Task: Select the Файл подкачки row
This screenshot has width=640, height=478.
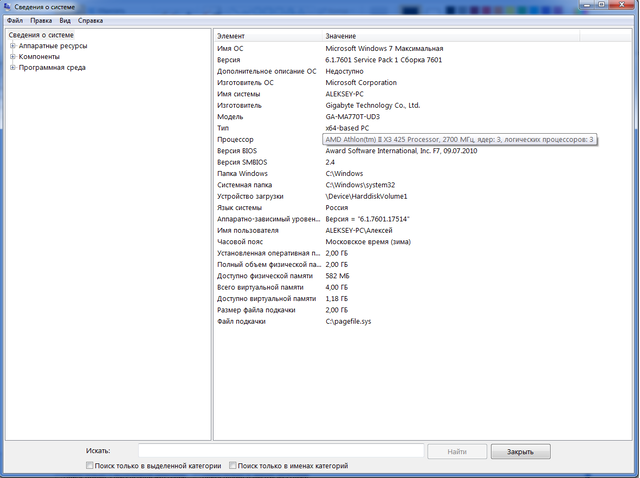Action: [241, 321]
